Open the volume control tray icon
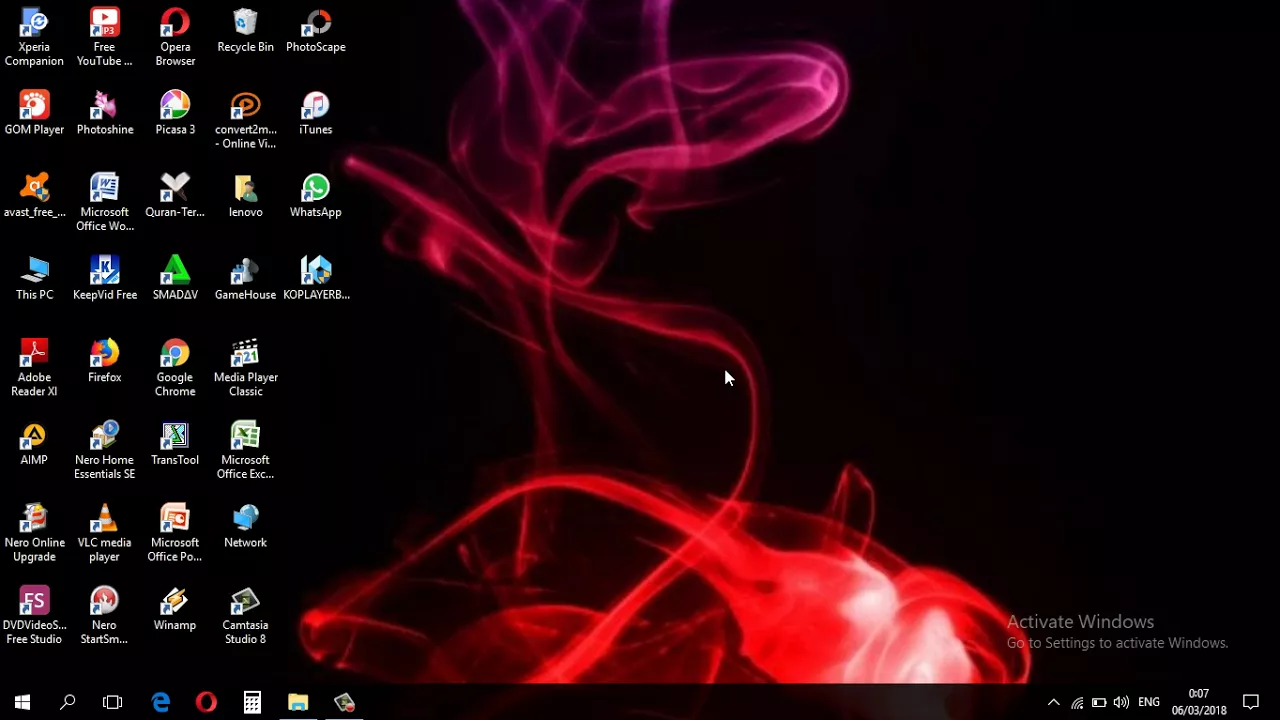 [x=1121, y=703]
